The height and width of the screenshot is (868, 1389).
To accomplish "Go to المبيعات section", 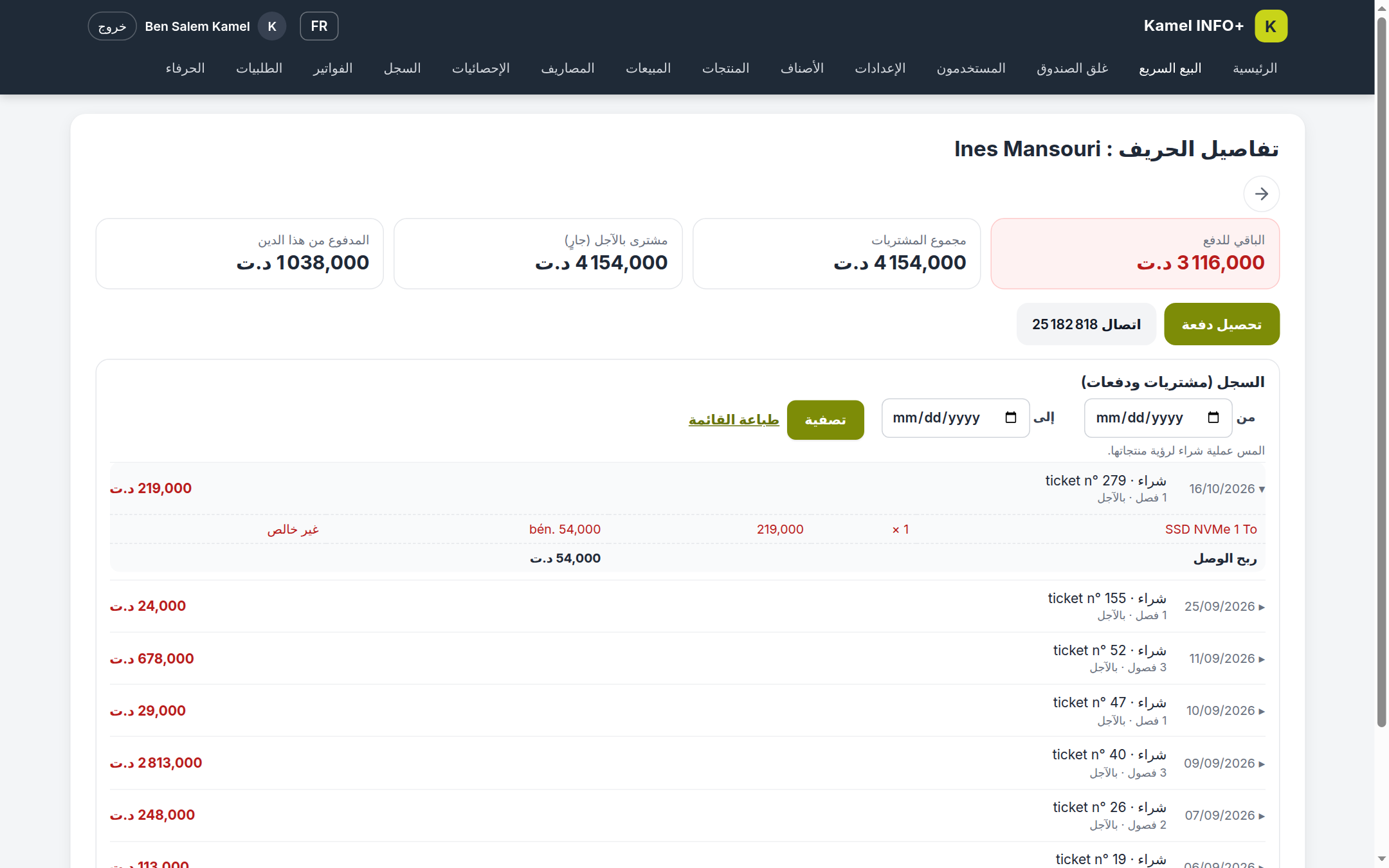I will click(x=648, y=68).
